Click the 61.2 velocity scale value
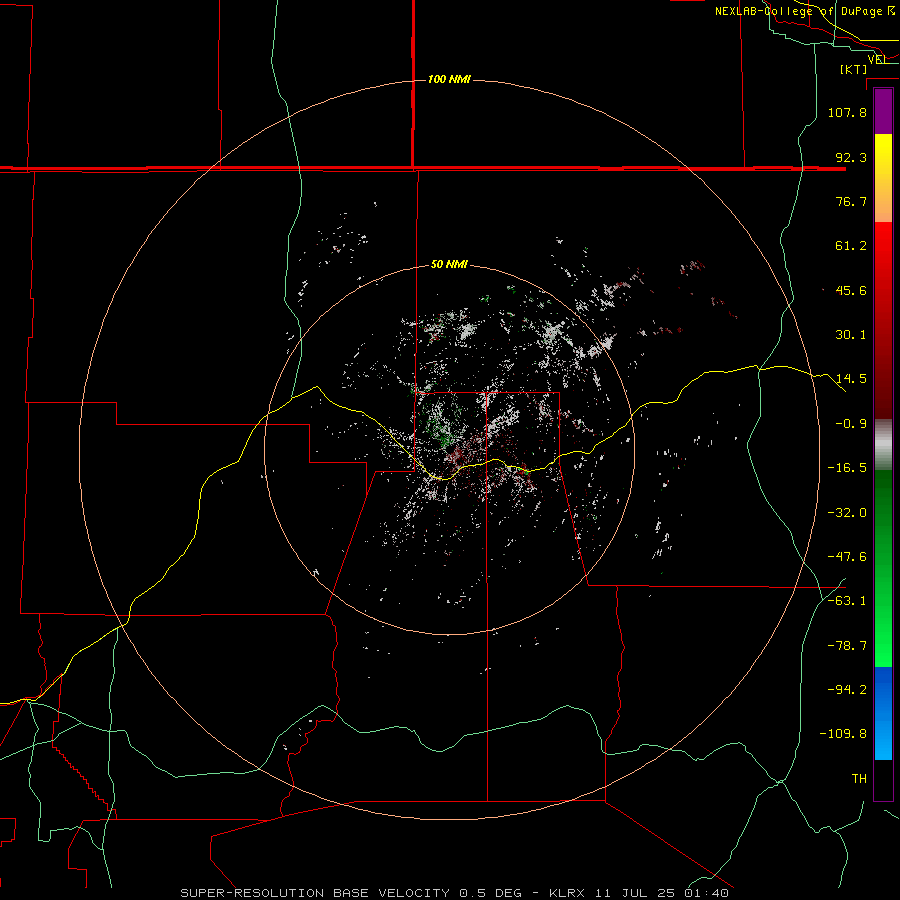Screen dimensions: 900x900 (x=851, y=246)
